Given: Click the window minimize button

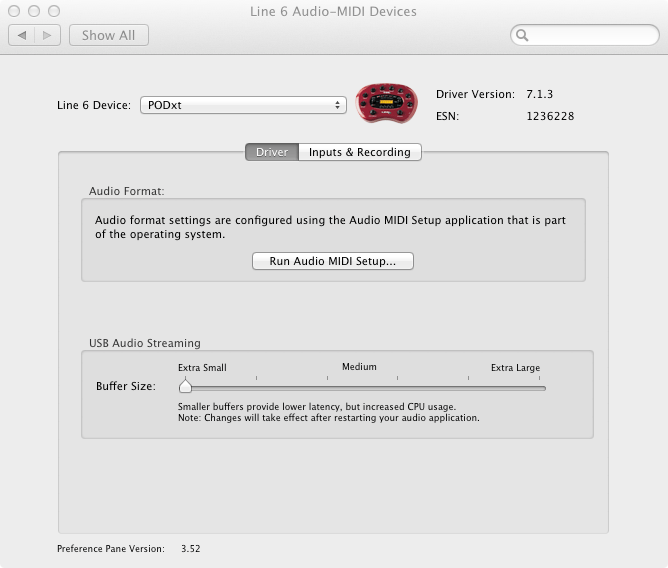Looking at the screenshot, I should tap(34, 11).
